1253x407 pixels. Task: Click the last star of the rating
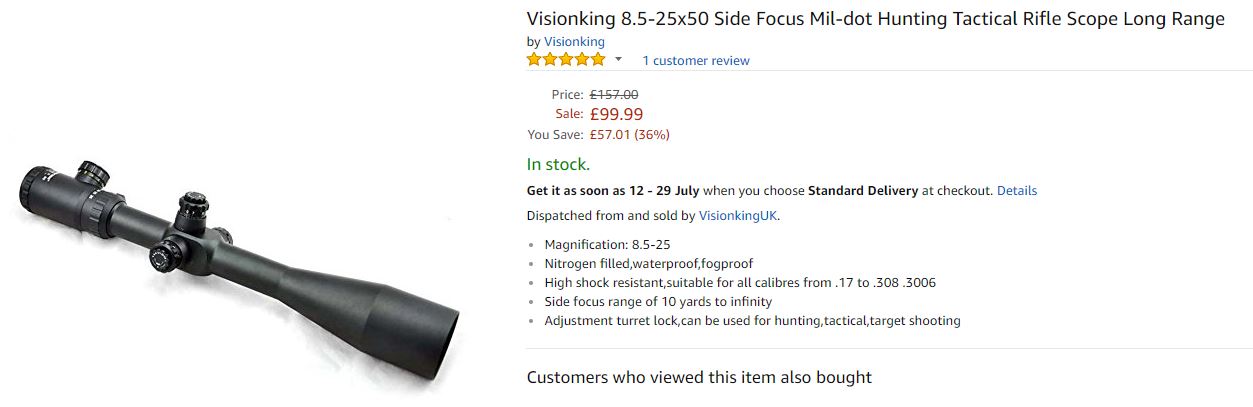pos(598,60)
